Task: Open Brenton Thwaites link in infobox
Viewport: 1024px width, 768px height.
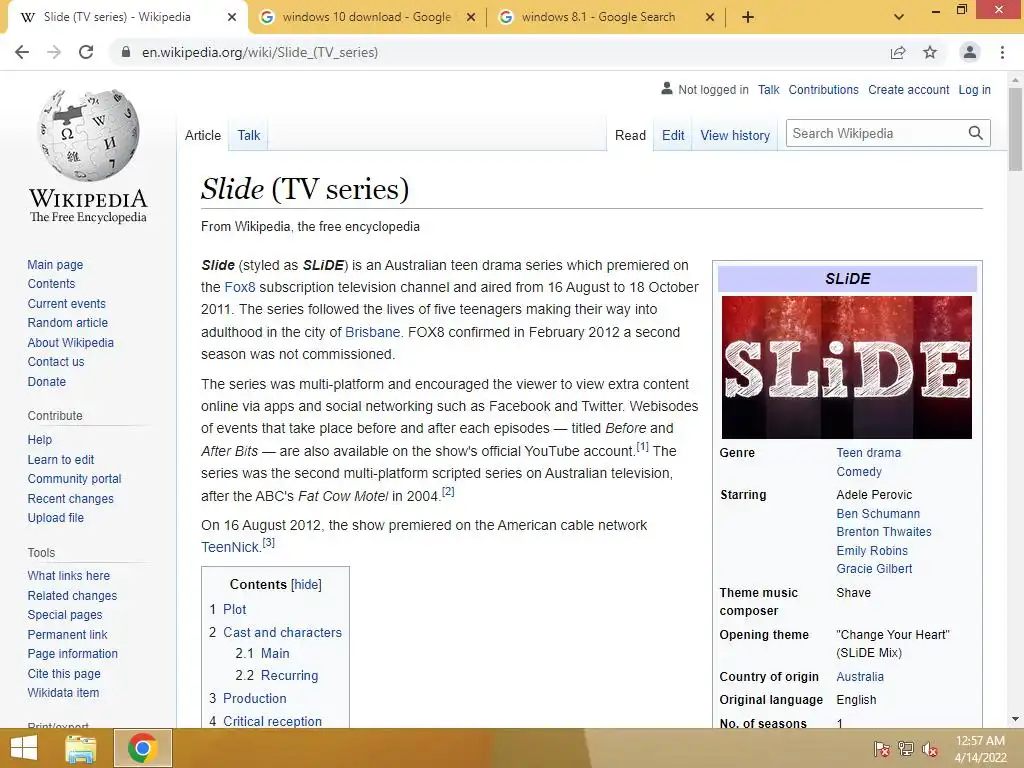Action: coord(884,532)
